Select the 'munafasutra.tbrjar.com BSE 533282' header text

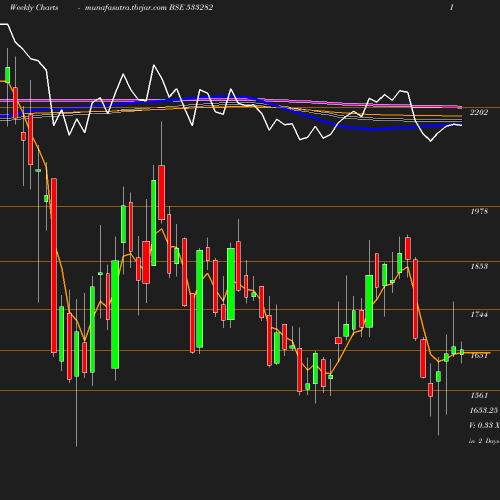click(x=149, y=8)
